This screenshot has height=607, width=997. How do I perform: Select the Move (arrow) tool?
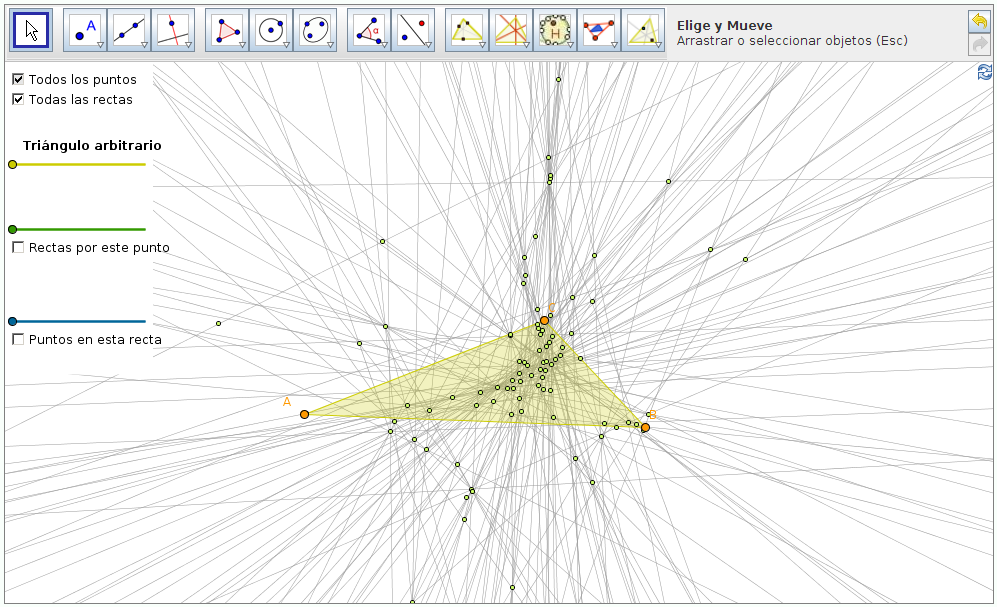(x=32, y=31)
